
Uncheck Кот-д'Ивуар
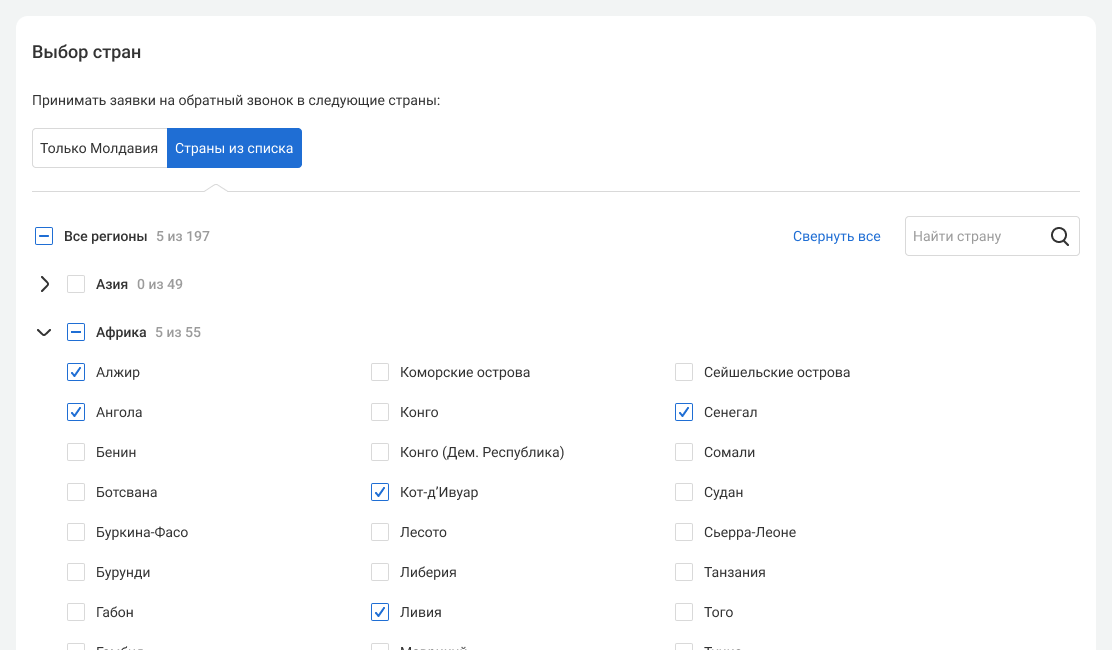click(x=380, y=492)
